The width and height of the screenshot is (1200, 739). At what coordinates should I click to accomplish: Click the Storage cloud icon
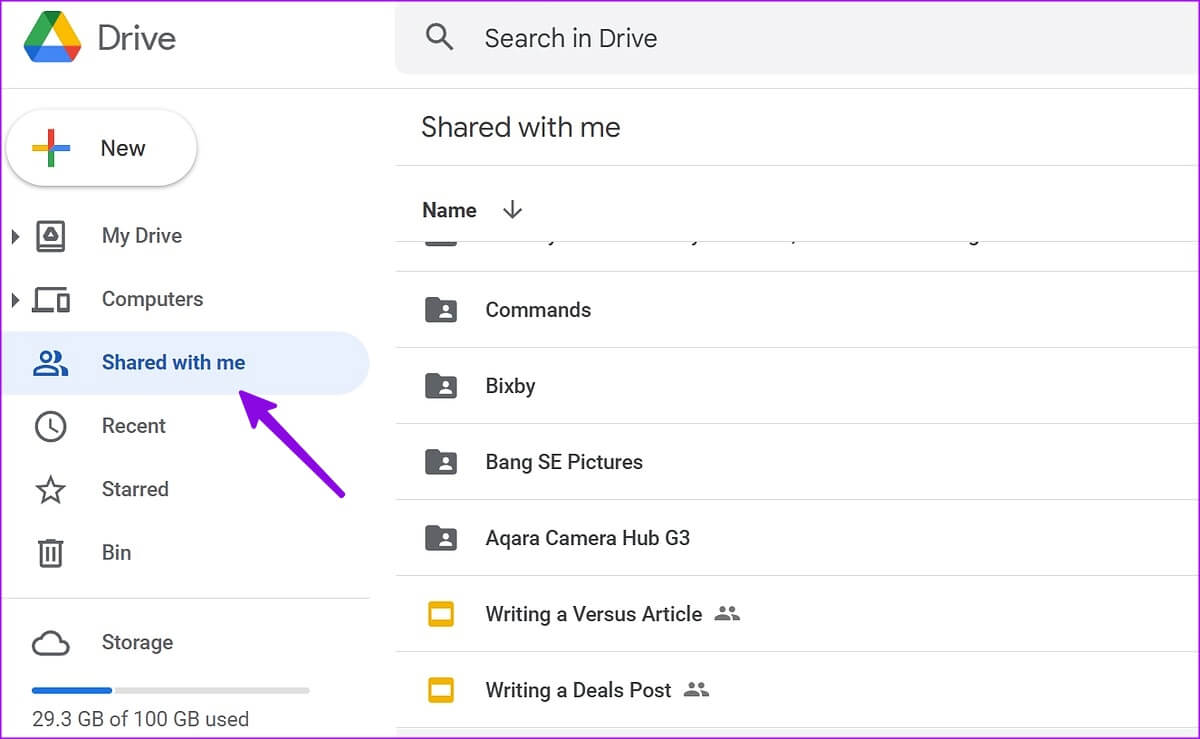pyautogui.click(x=50, y=643)
